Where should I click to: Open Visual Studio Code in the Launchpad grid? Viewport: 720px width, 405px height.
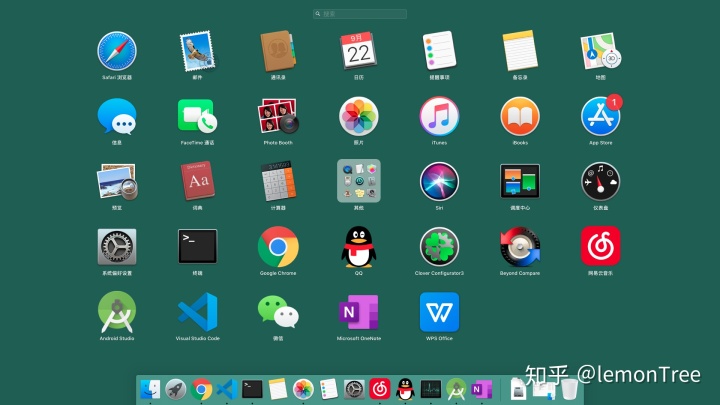[197, 312]
